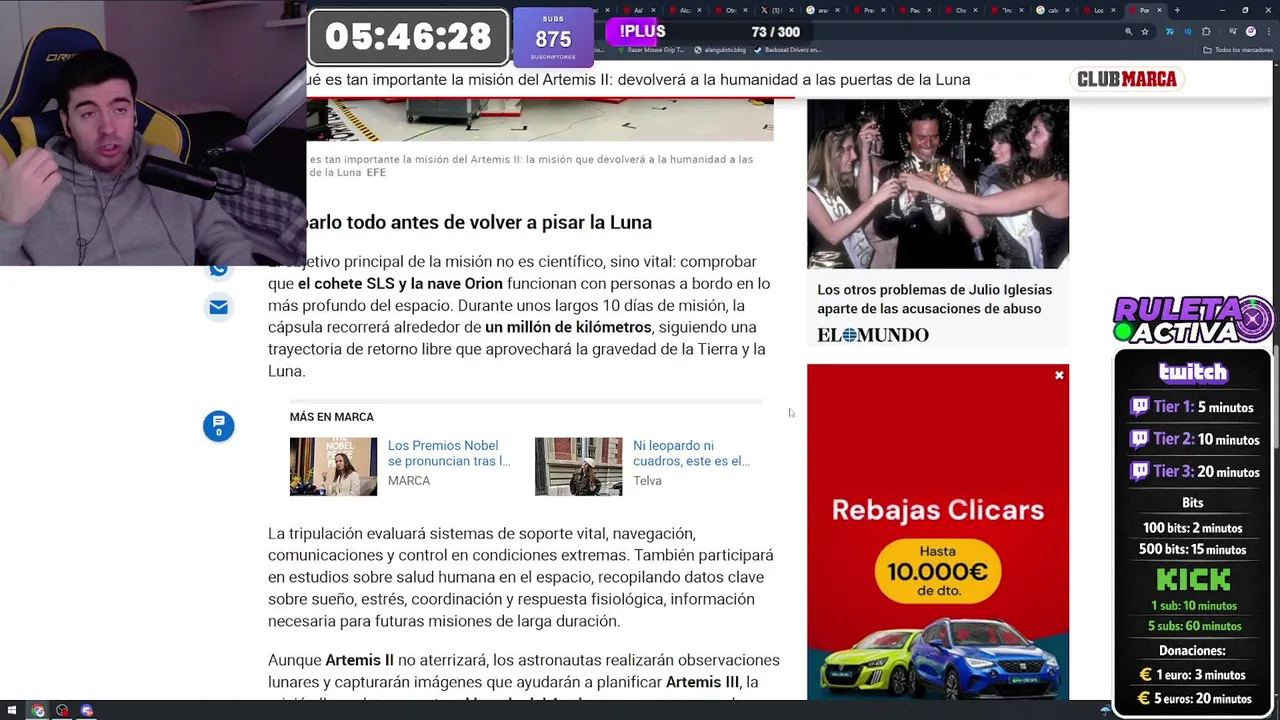Viewport: 1280px width, 720px height.
Task: Open Discord from the taskbar
Action: click(x=87, y=711)
